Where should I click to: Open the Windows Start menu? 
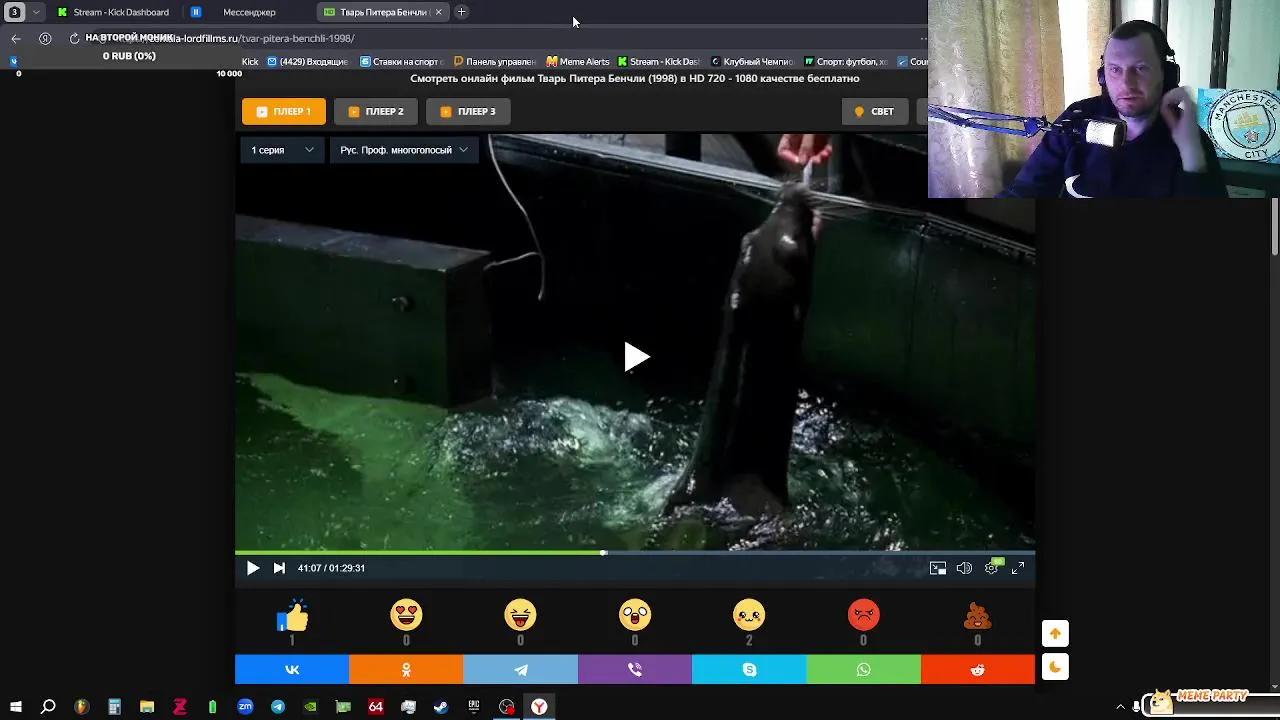pyautogui.click(x=16, y=707)
